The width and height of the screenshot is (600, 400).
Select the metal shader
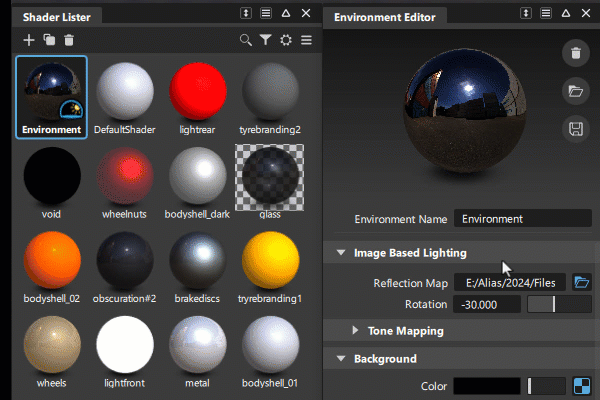click(198, 344)
